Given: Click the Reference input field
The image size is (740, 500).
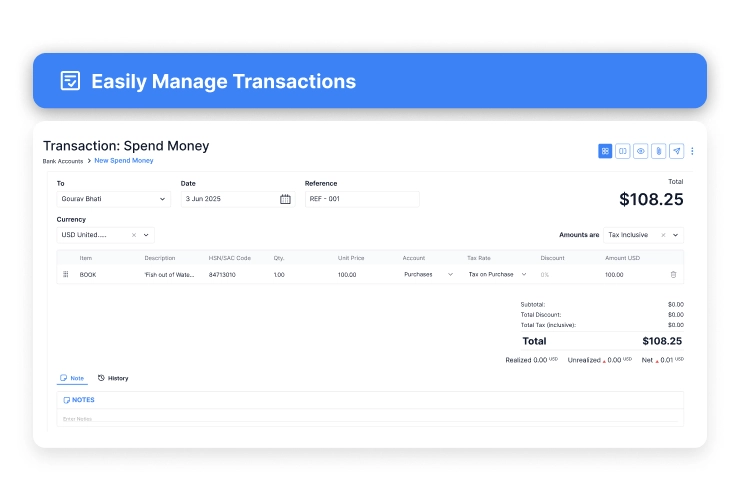Looking at the screenshot, I should click(361, 199).
